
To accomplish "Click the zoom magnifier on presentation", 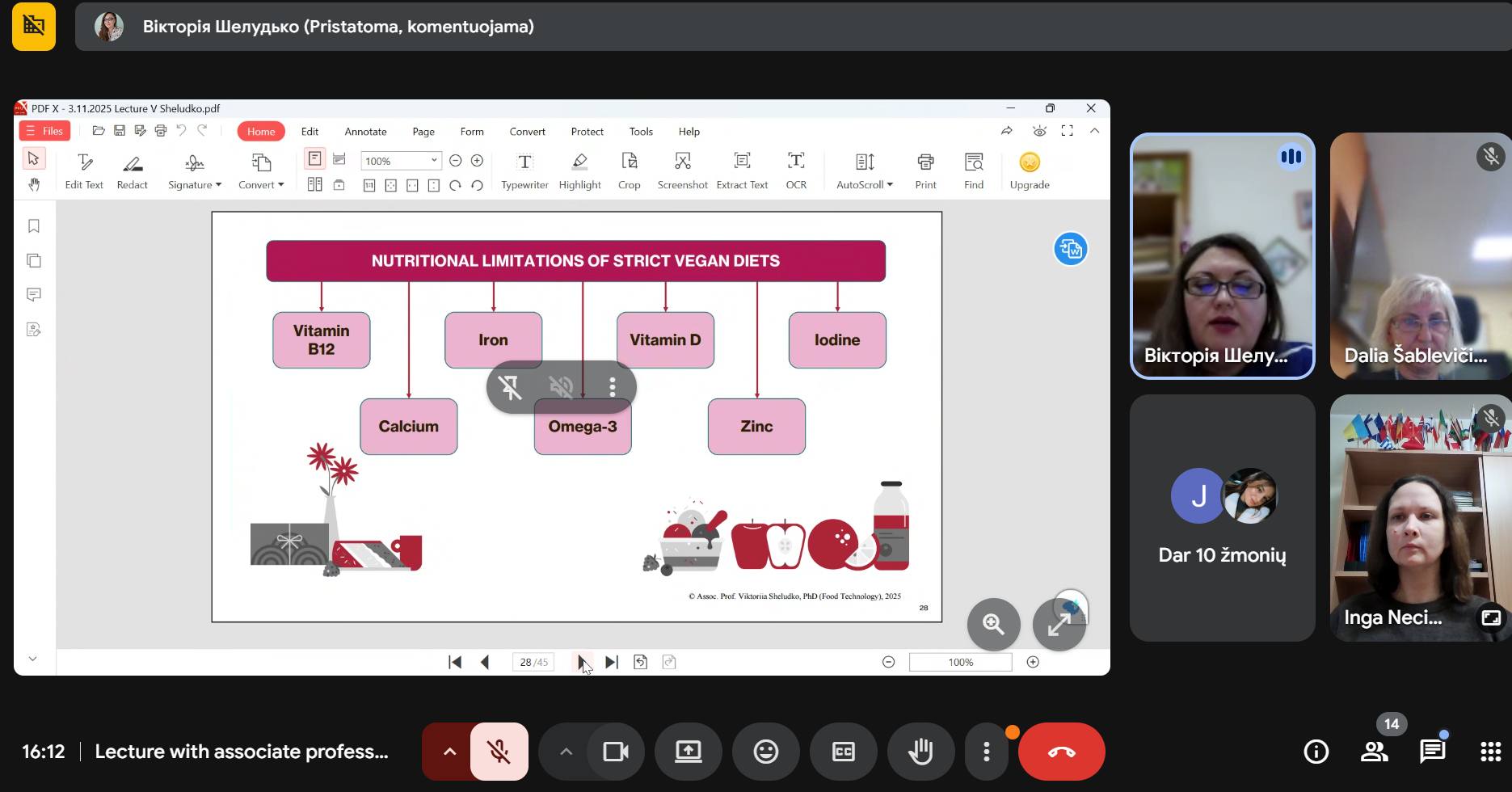I will [993, 624].
